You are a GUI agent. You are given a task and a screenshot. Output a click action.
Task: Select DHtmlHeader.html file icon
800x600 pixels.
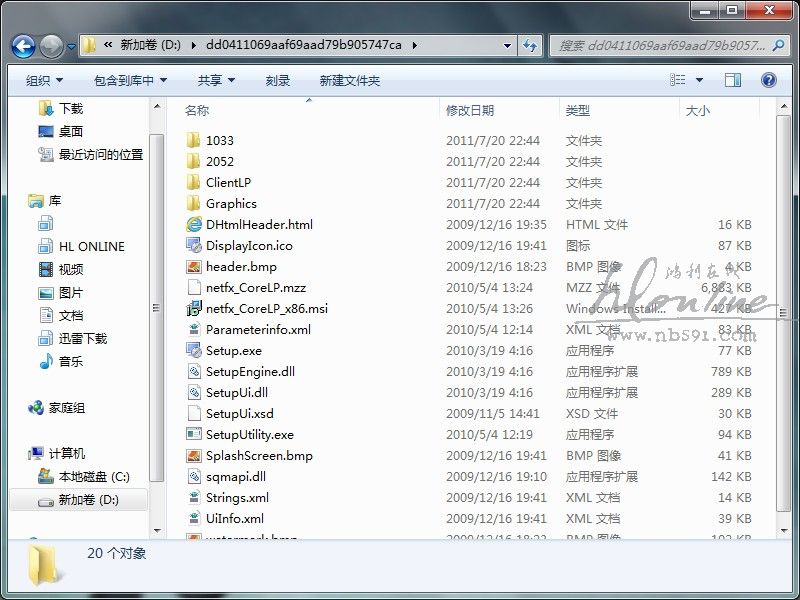point(194,224)
